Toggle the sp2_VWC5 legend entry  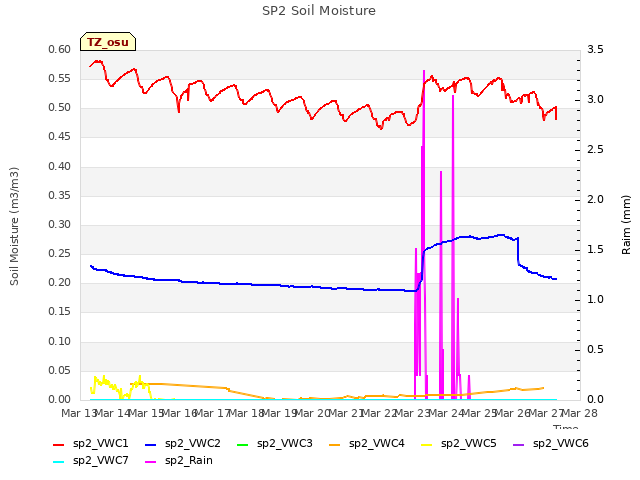(x=458, y=444)
